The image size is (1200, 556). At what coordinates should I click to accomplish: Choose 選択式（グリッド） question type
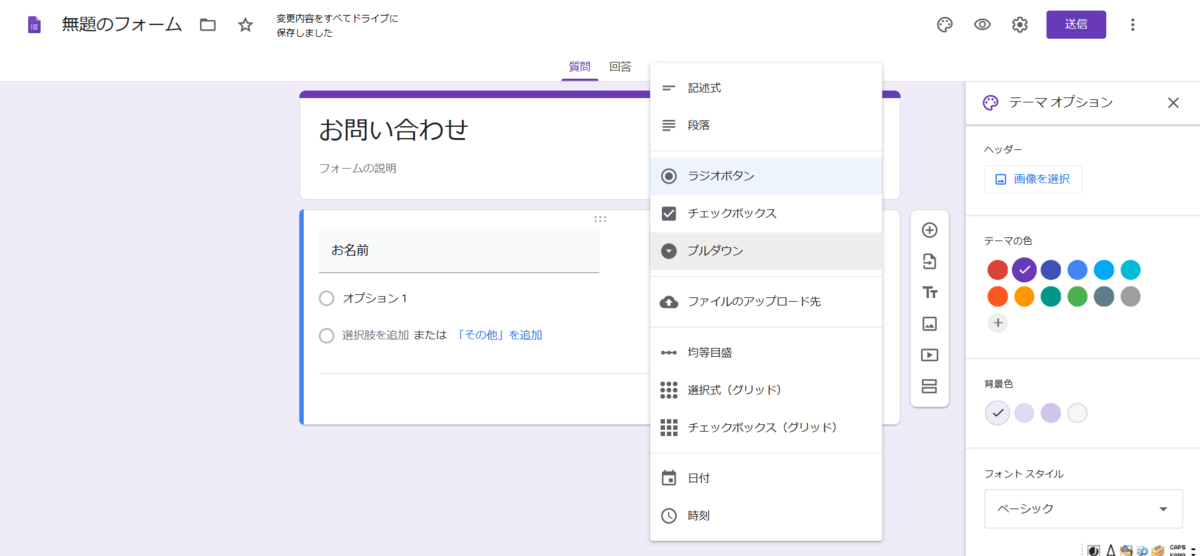pos(766,390)
